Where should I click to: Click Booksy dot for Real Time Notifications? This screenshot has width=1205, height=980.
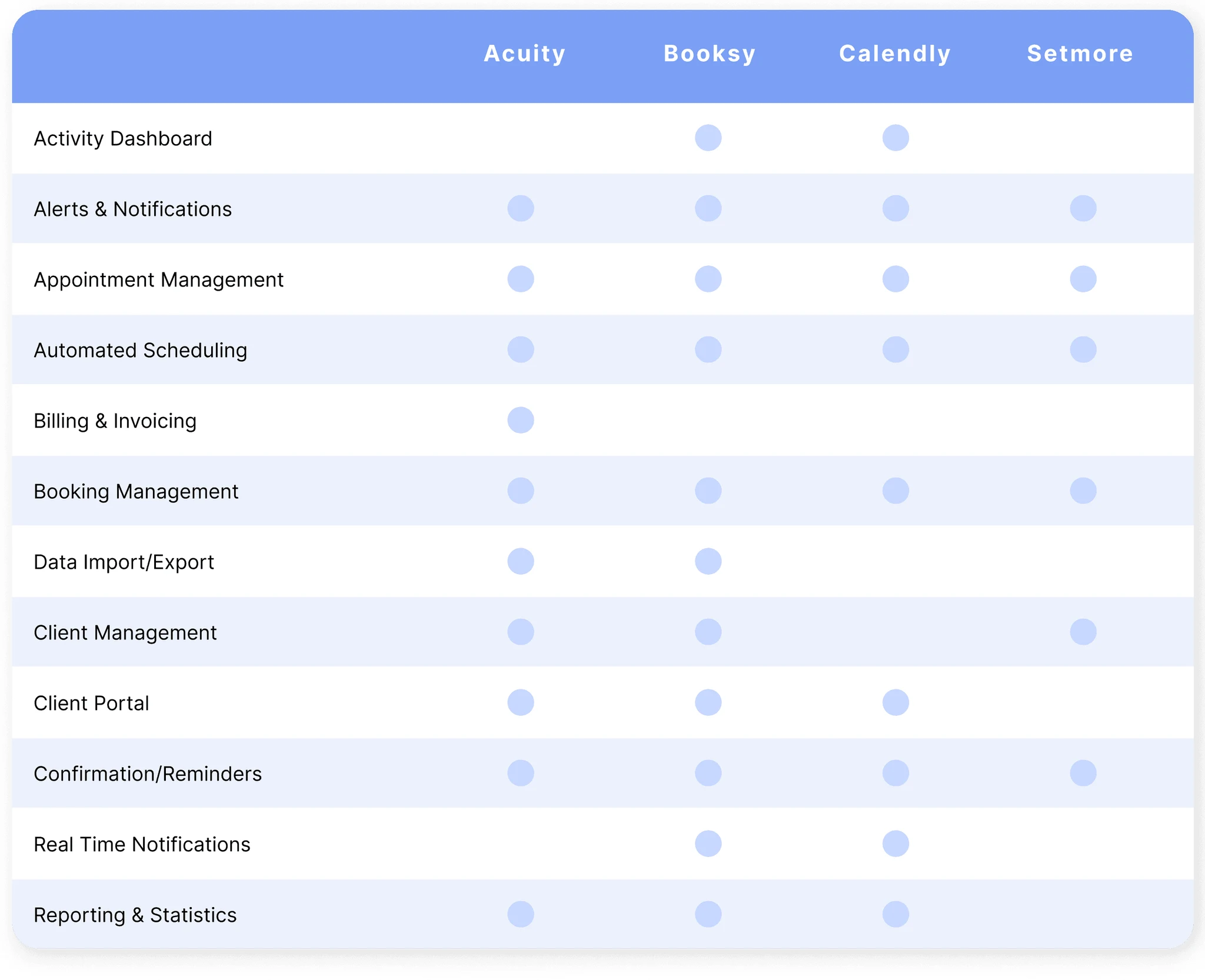pos(708,844)
